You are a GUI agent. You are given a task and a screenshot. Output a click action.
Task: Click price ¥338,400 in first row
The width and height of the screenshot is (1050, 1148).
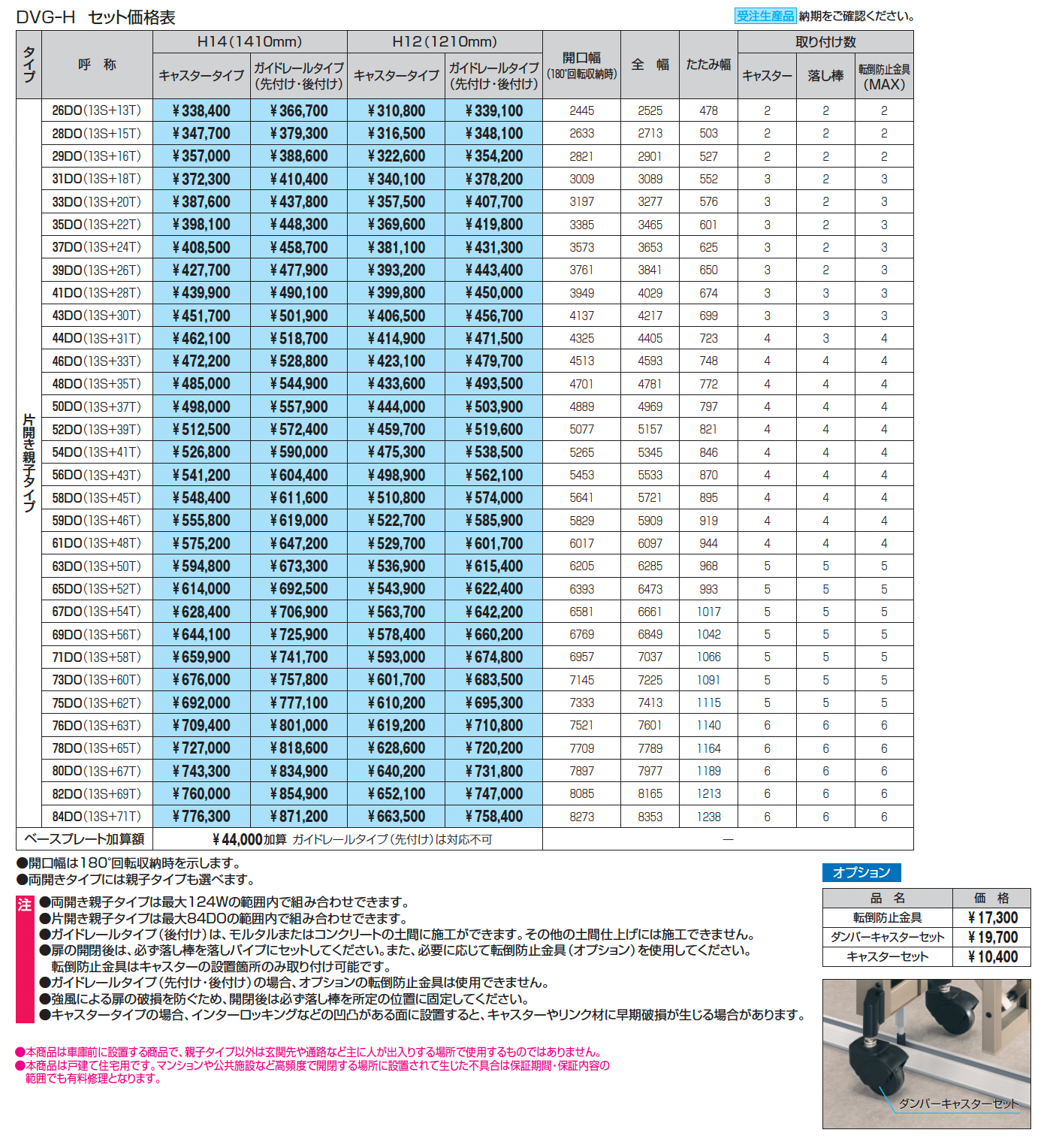201,110
